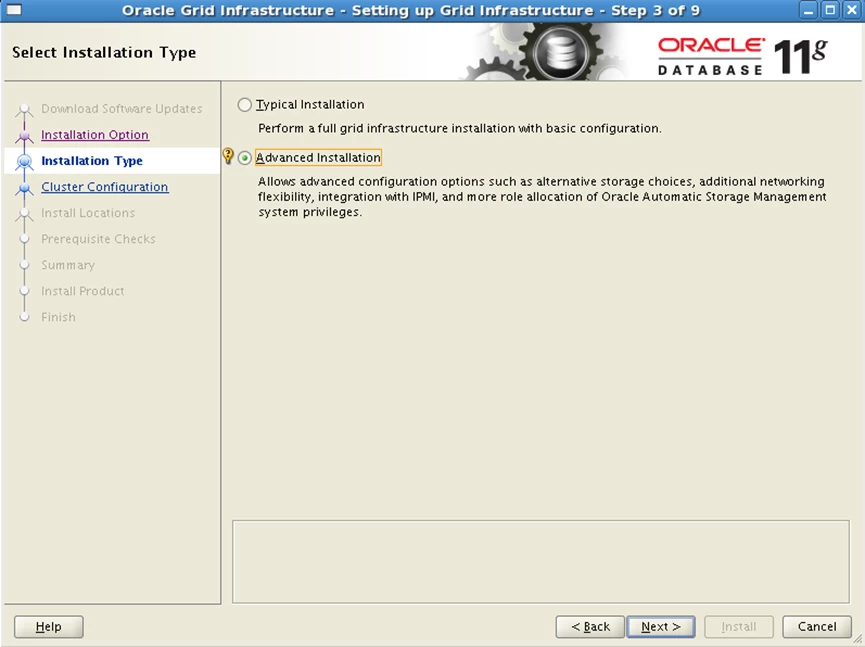Click the Help button
This screenshot has height=647, width=865.
[49, 627]
